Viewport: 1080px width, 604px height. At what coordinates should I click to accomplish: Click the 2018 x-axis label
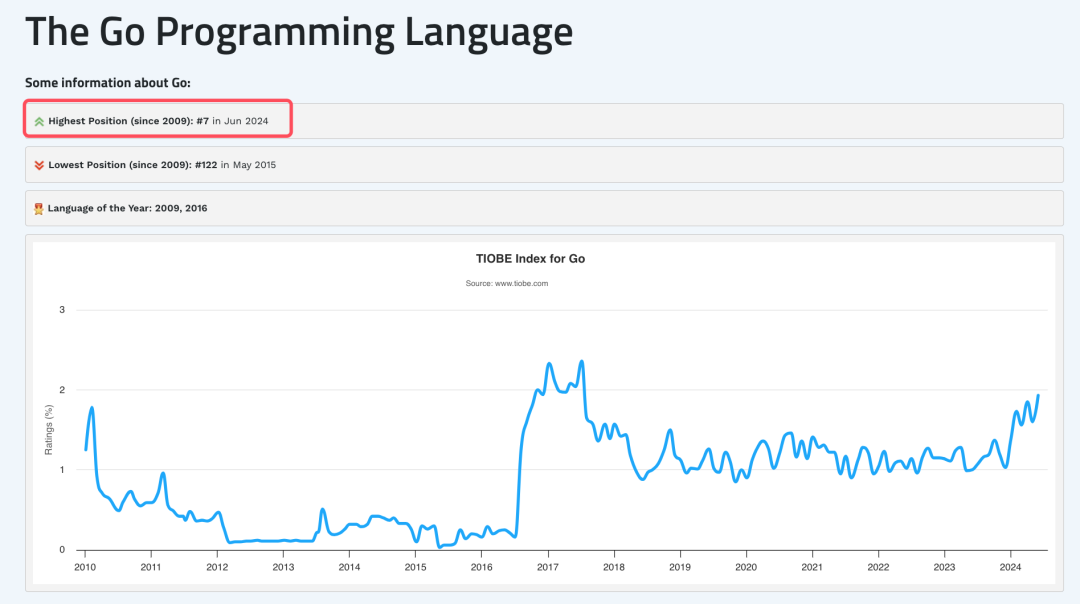pyautogui.click(x=614, y=567)
